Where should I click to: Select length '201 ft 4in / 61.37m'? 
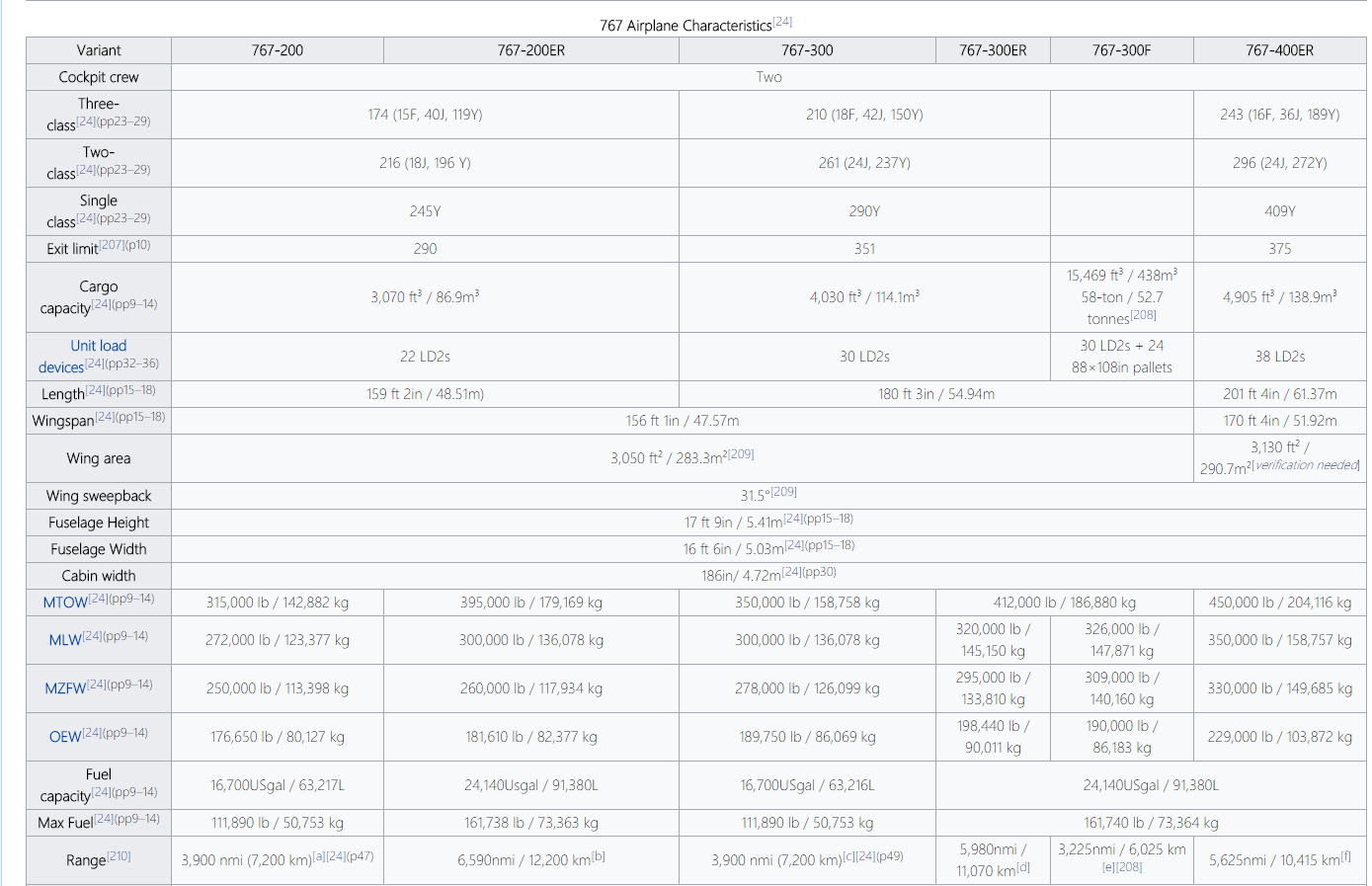tap(1280, 394)
